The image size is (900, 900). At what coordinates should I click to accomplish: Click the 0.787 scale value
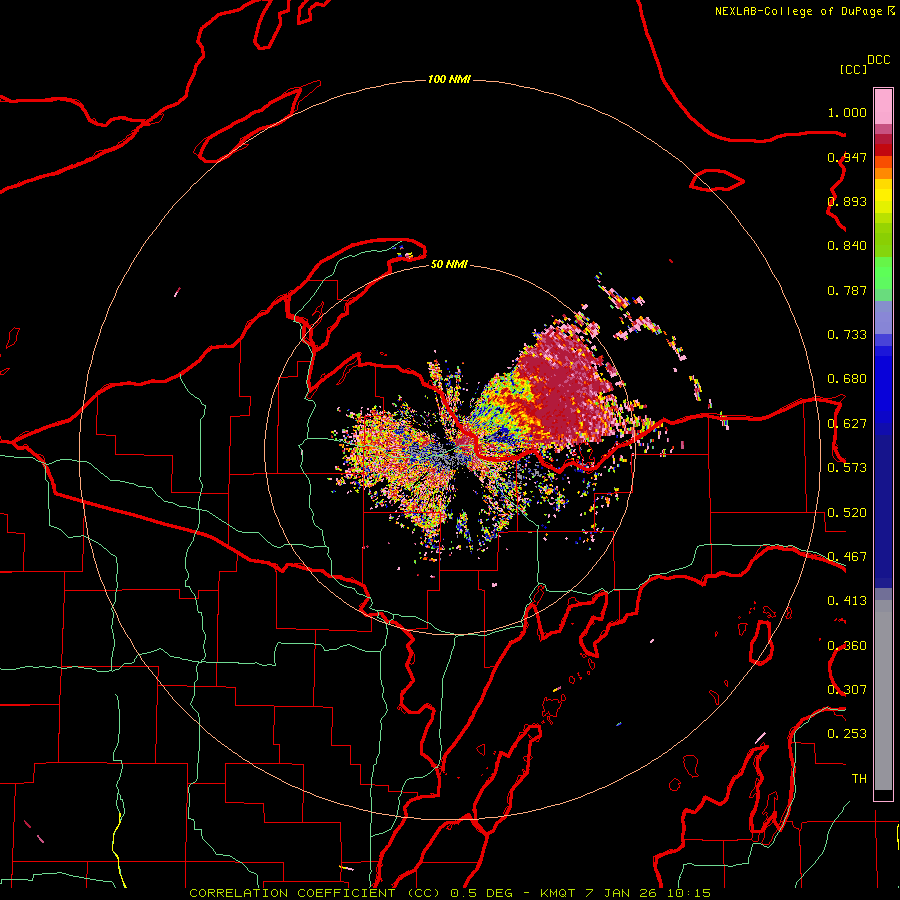coord(847,290)
